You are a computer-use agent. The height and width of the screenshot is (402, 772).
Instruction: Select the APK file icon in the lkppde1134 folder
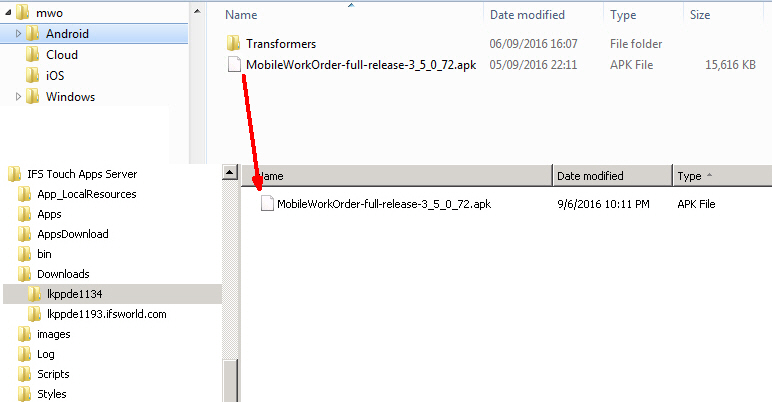tap(267, 203)
